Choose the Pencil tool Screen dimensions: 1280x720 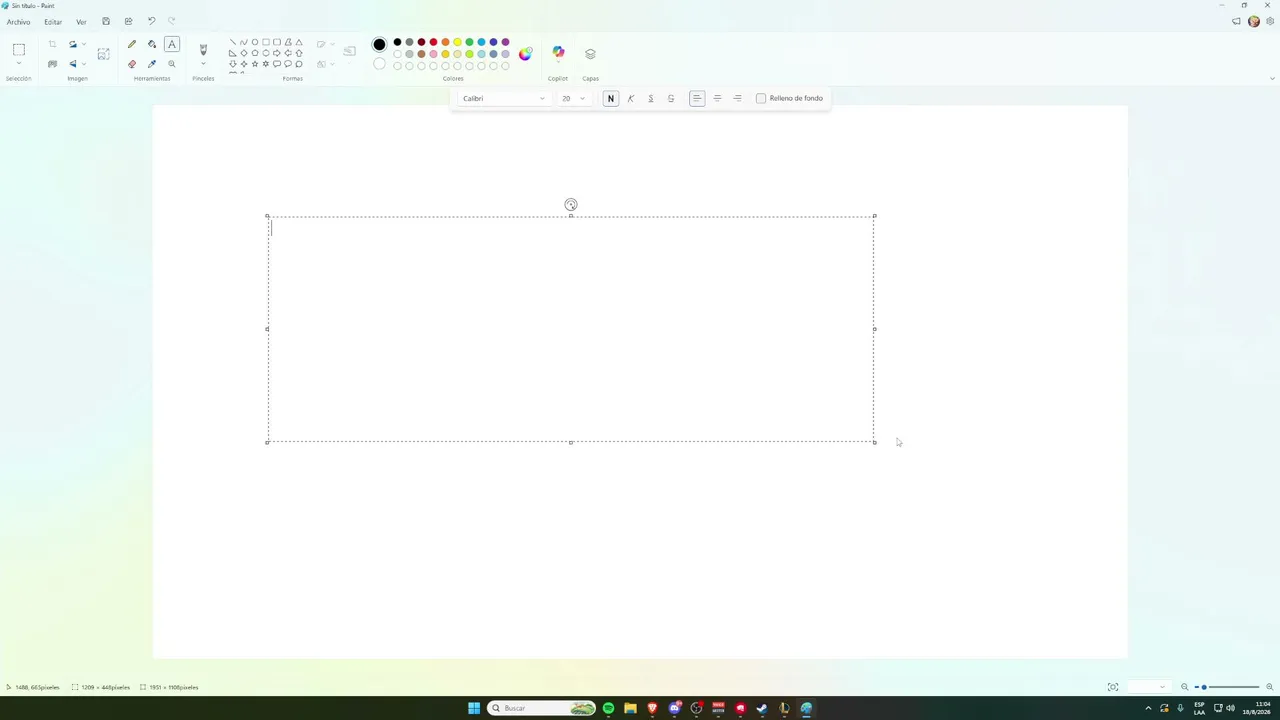tap(132, 44)
